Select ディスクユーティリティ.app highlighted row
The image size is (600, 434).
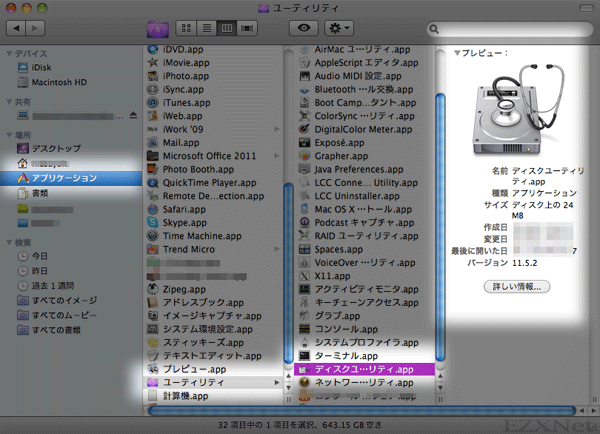(x=364, y=369)
